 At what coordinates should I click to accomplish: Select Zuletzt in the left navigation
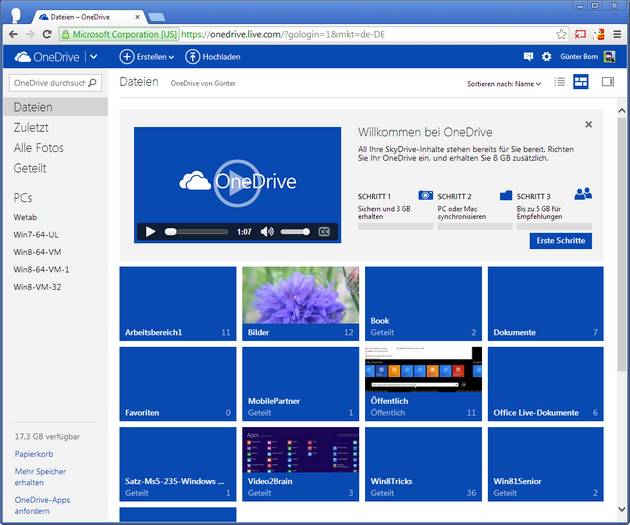pos(31,127)
